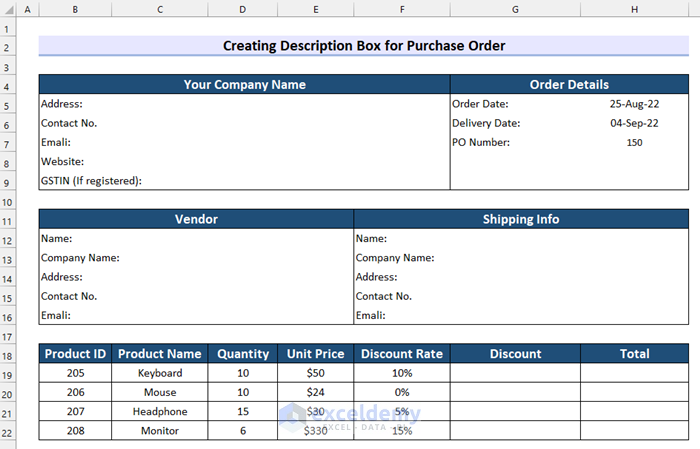Select Vendor 'Name:' cell
Screen dimensions: 700x449
click(196, 238)
